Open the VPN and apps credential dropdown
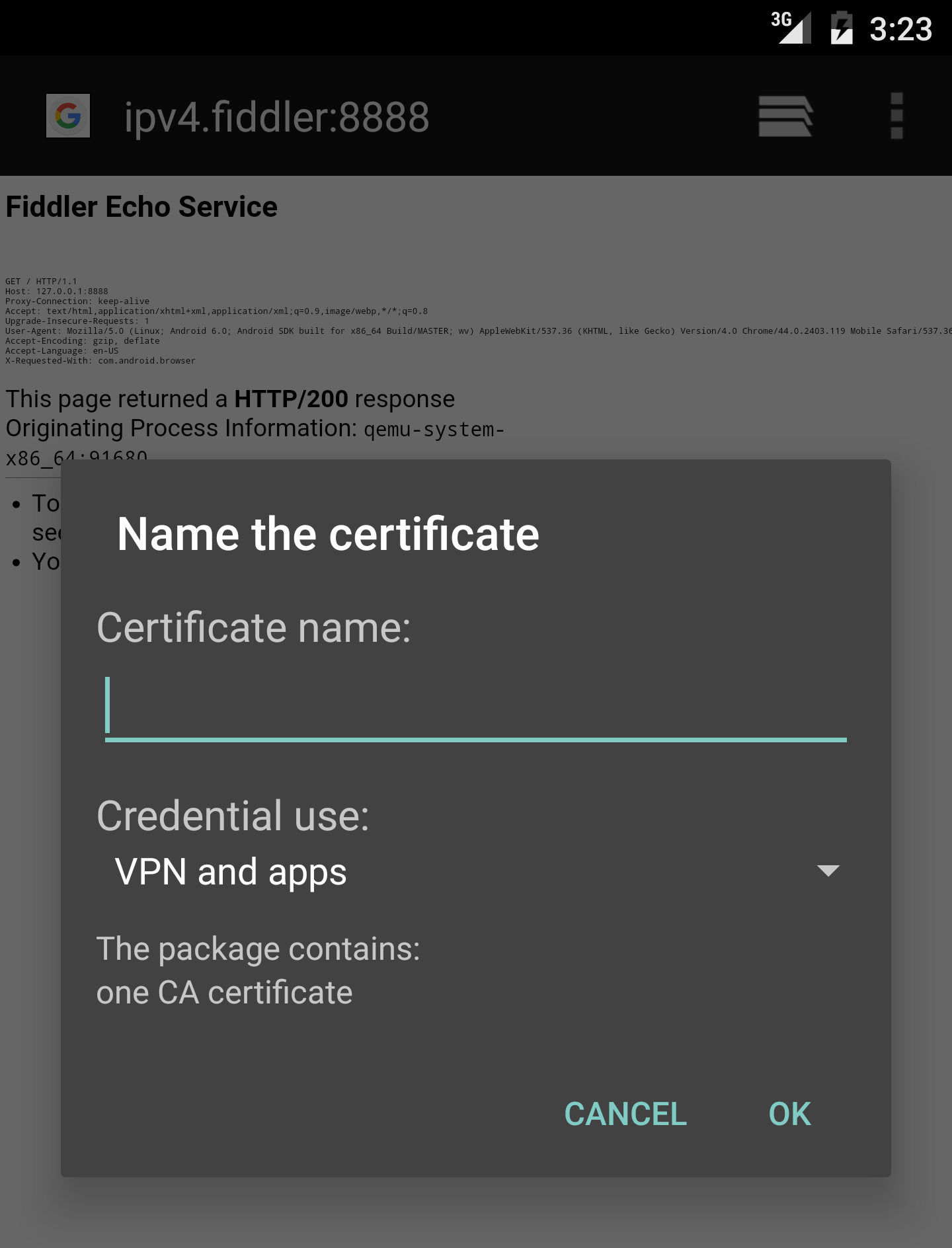This screenshot has width=952, height=1248. 476,871
